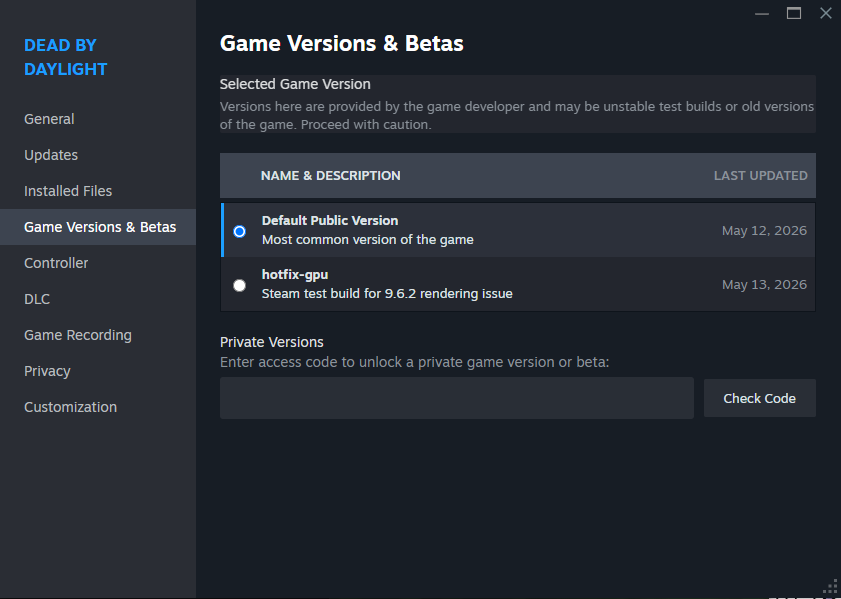841x599 pixels.
Task: Click the window resize grip in corner
Action: pos(831,587)
